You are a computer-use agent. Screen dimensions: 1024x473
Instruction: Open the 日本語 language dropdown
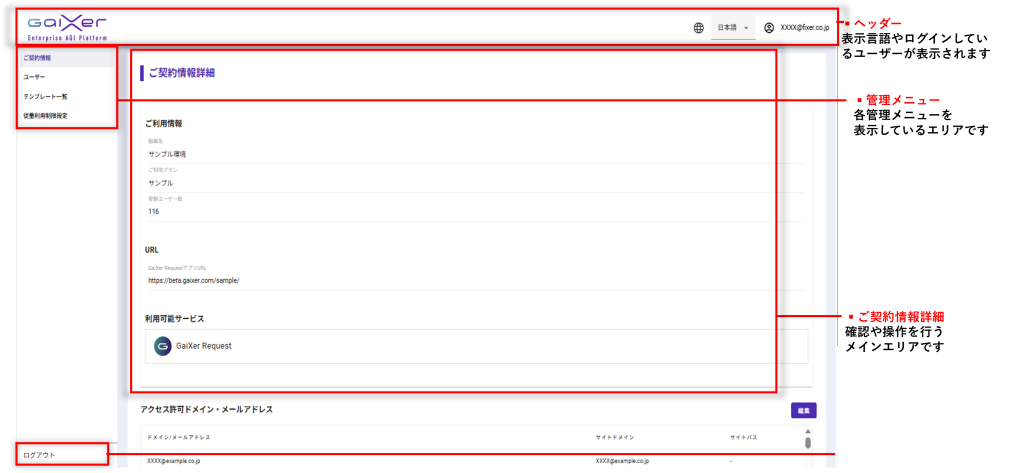(733, 28)
